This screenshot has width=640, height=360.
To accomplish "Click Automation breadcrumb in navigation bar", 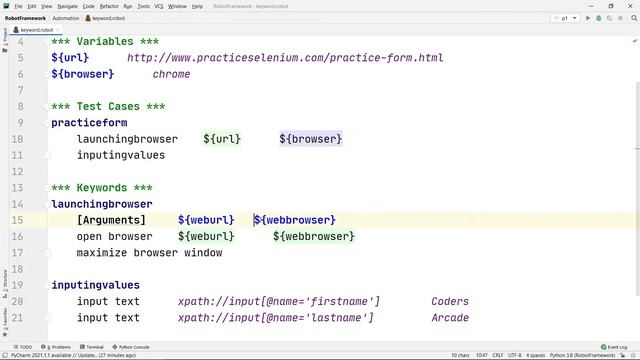I will point(66,18).
